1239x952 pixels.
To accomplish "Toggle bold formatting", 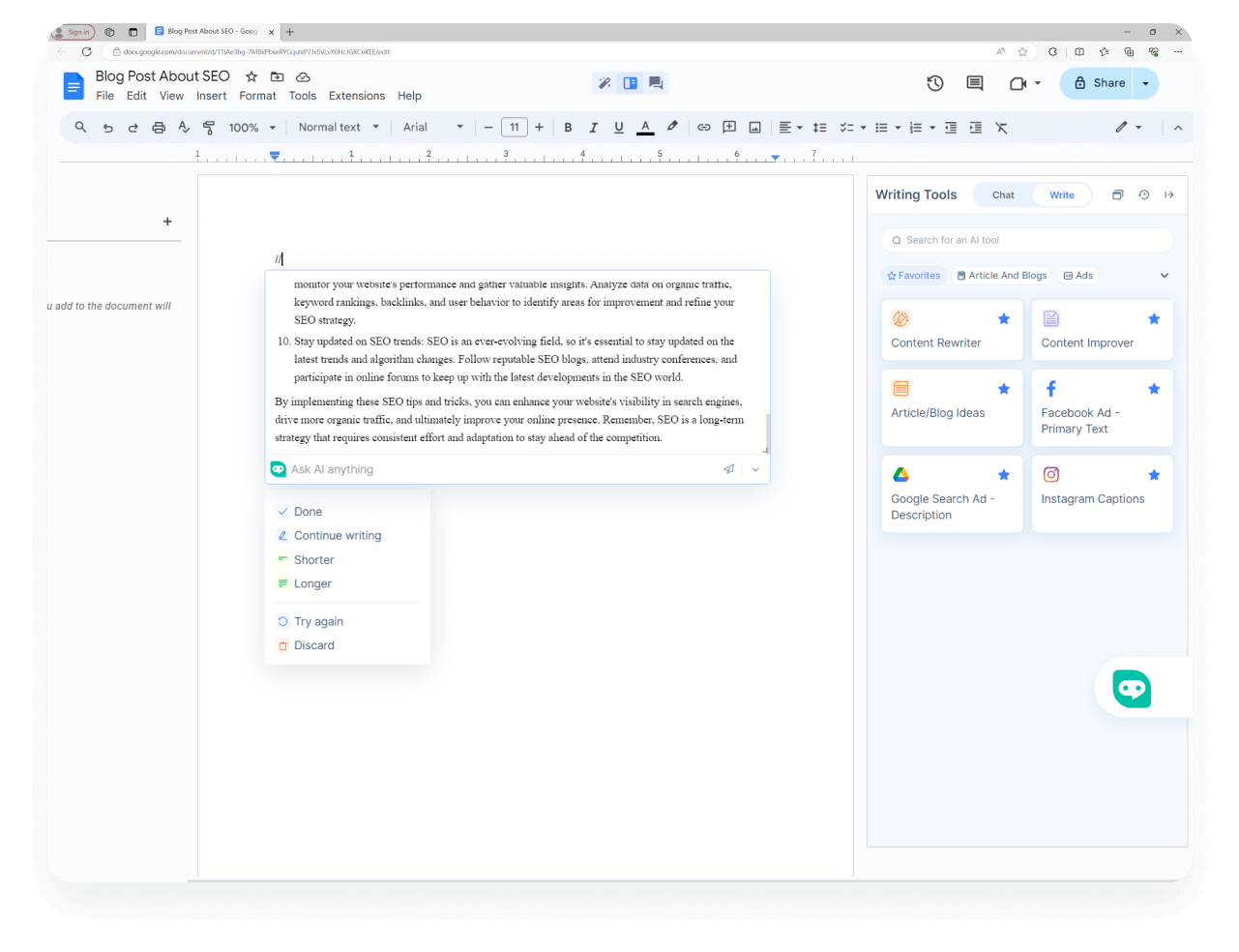I will click(568, 127).
